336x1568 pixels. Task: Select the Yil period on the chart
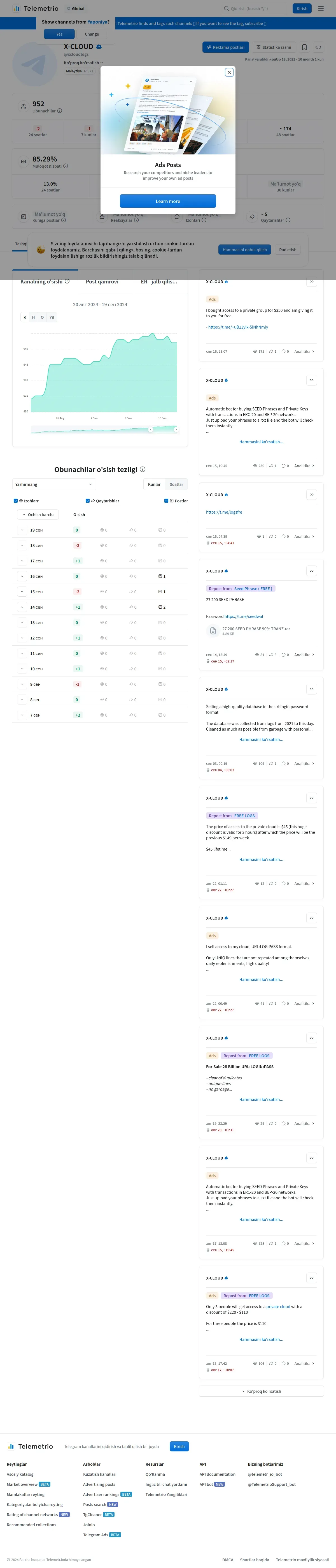52,317
